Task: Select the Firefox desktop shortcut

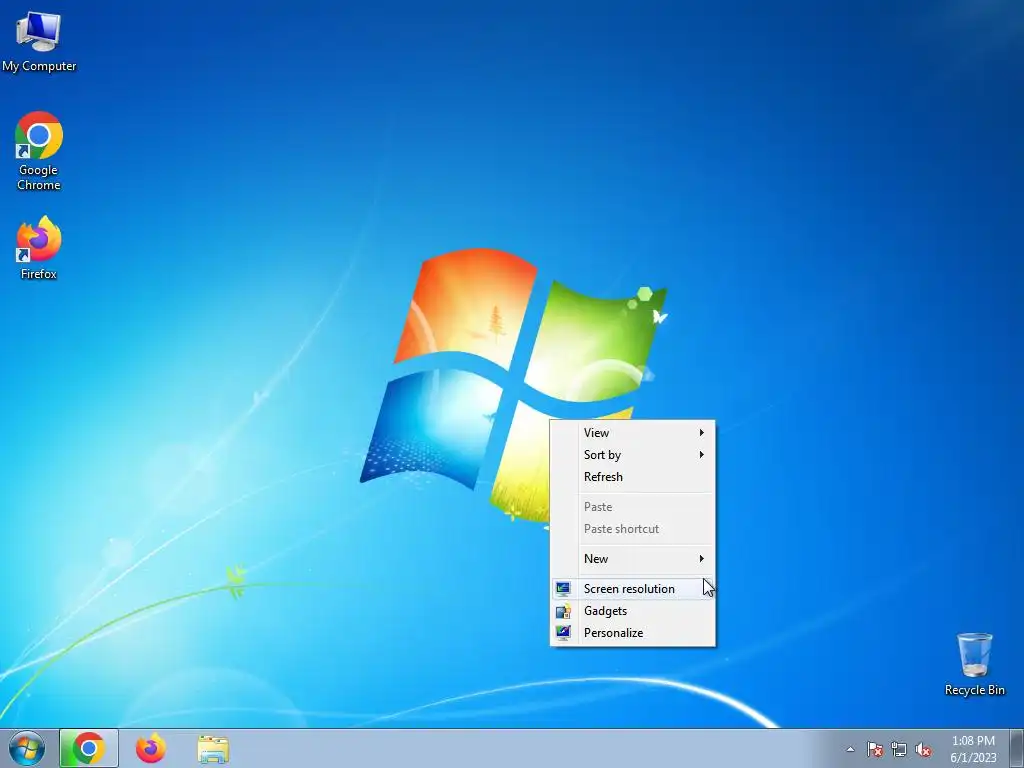Action: pos(39,248)
